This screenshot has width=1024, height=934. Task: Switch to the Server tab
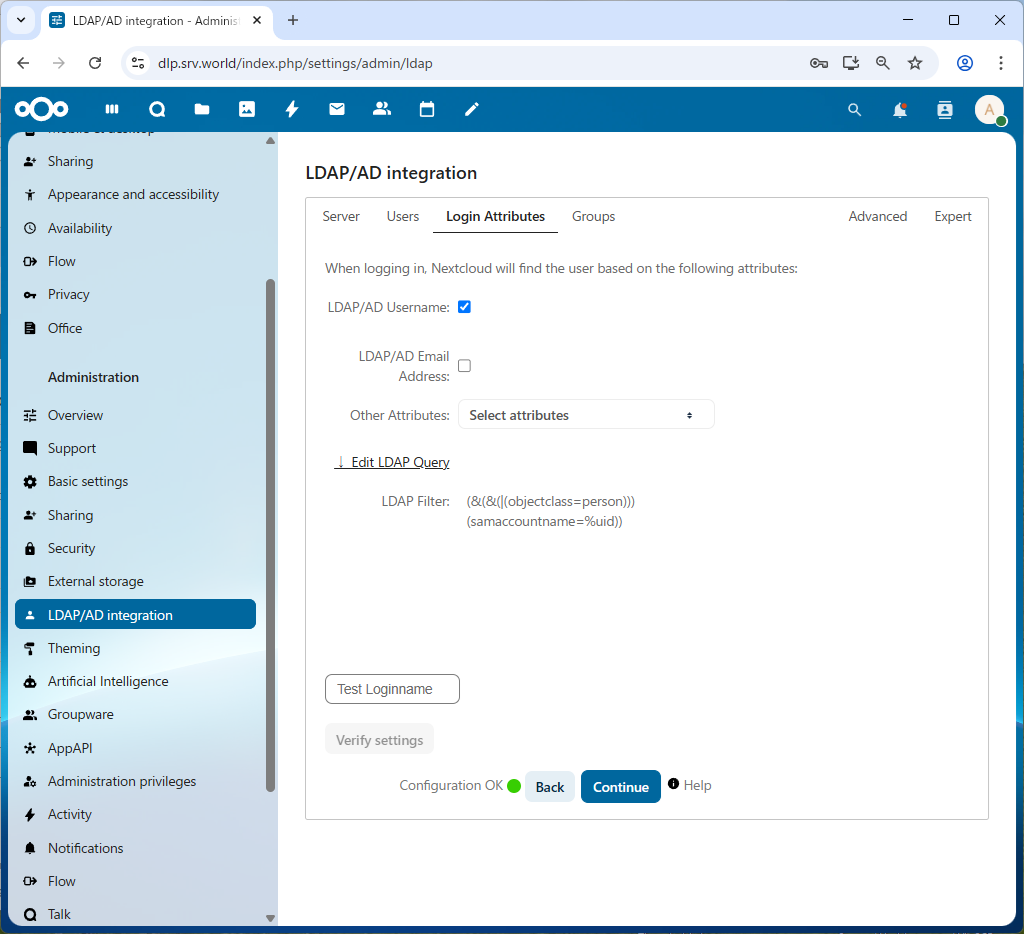point(341,216)
